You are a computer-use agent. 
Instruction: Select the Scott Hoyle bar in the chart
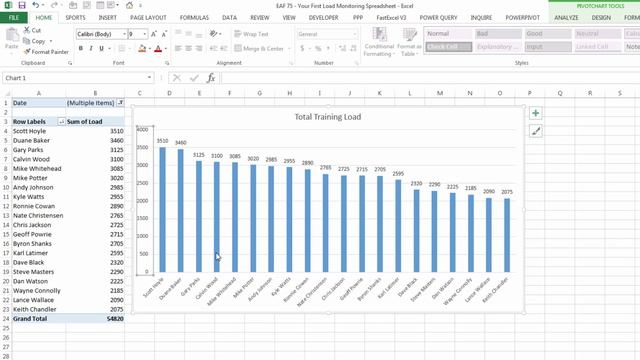(162, 209)
